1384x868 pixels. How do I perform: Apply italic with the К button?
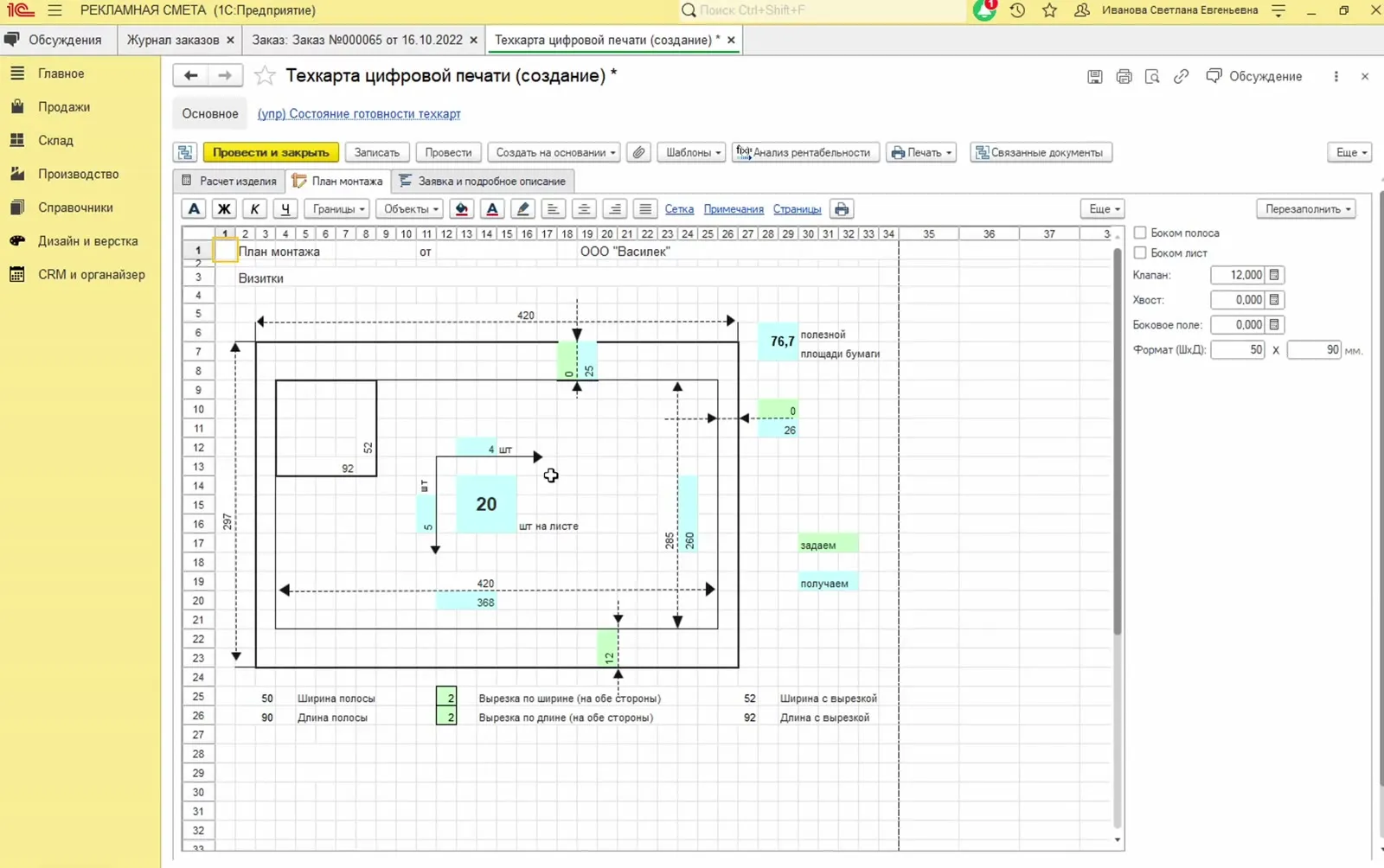tap(254, 209)
